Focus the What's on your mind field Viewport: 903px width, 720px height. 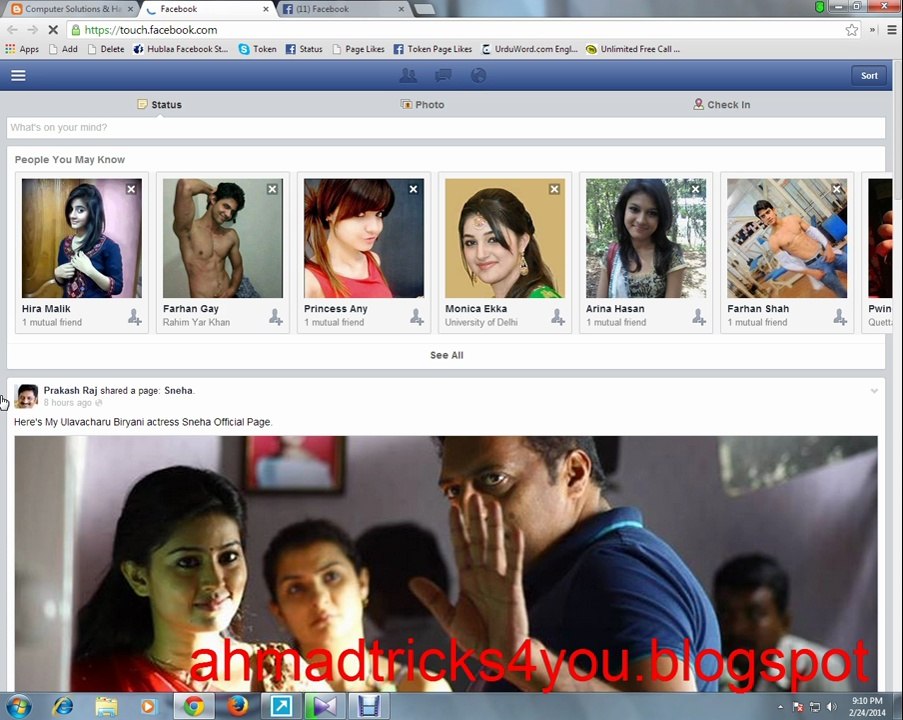point(446,127)
